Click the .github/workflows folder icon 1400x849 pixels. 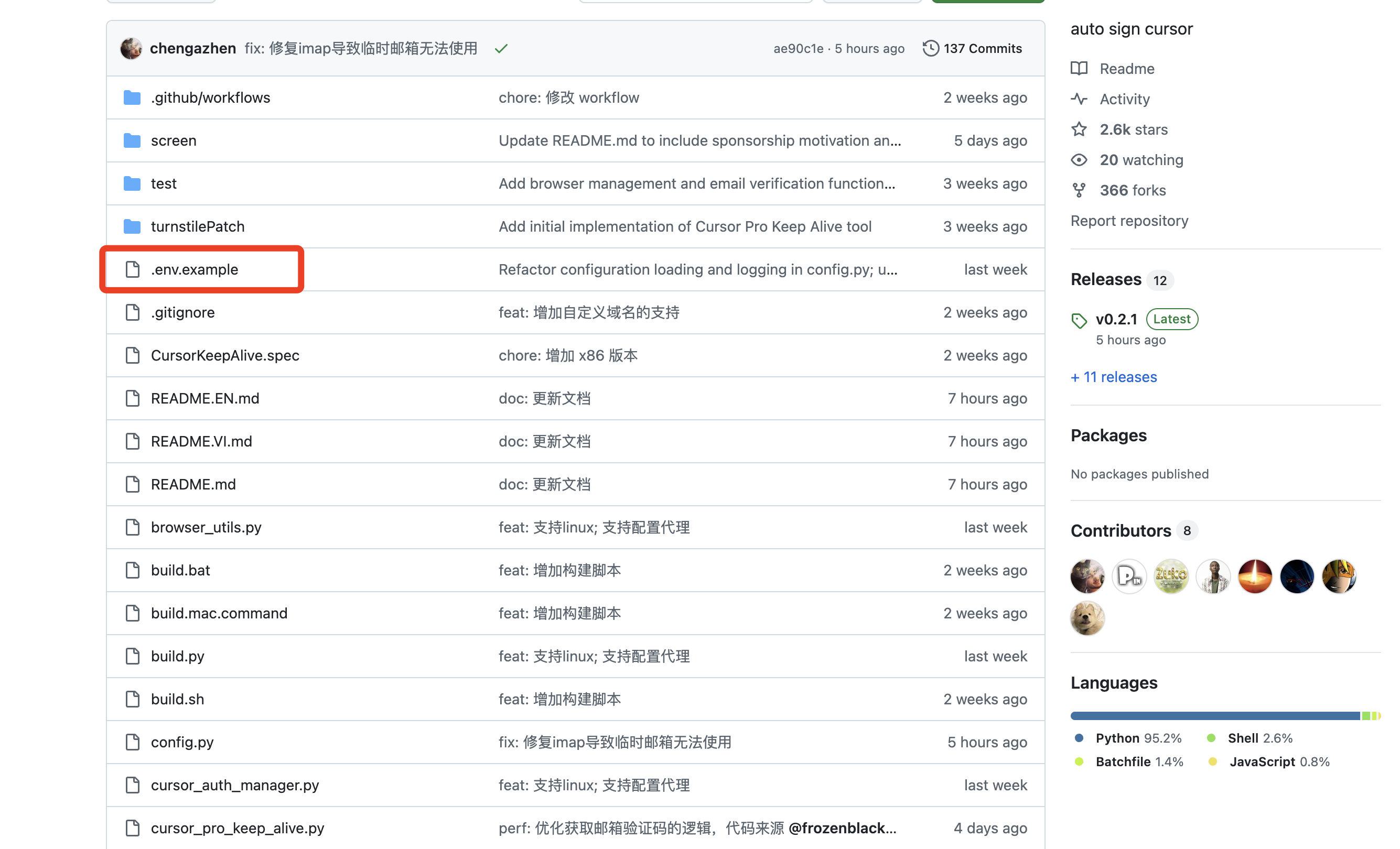coord(132,97)
